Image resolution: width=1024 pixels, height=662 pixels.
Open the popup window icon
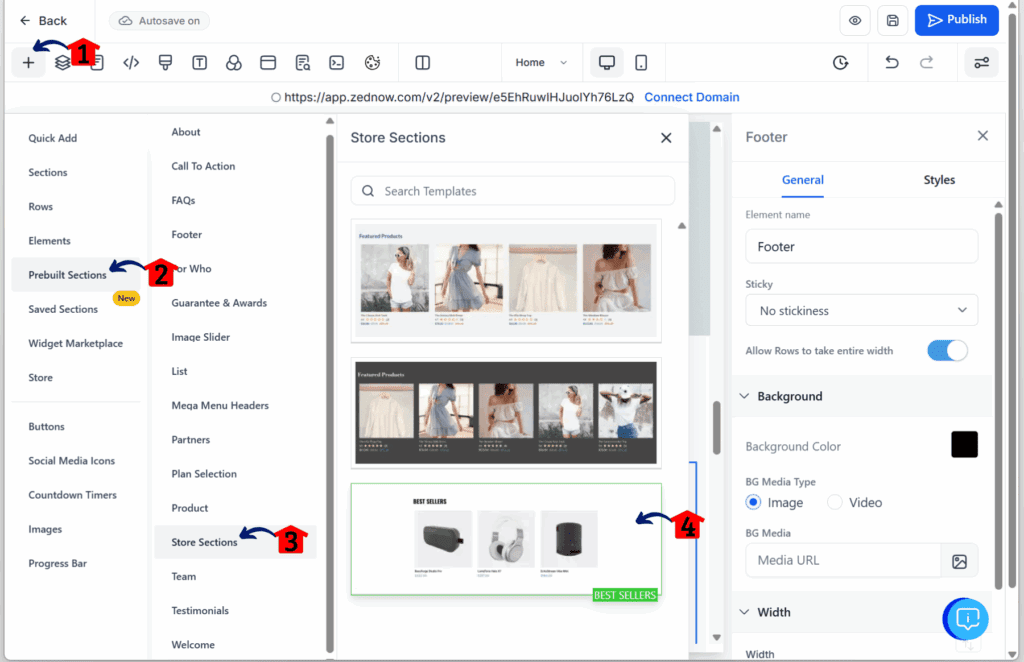pos(268,63)
